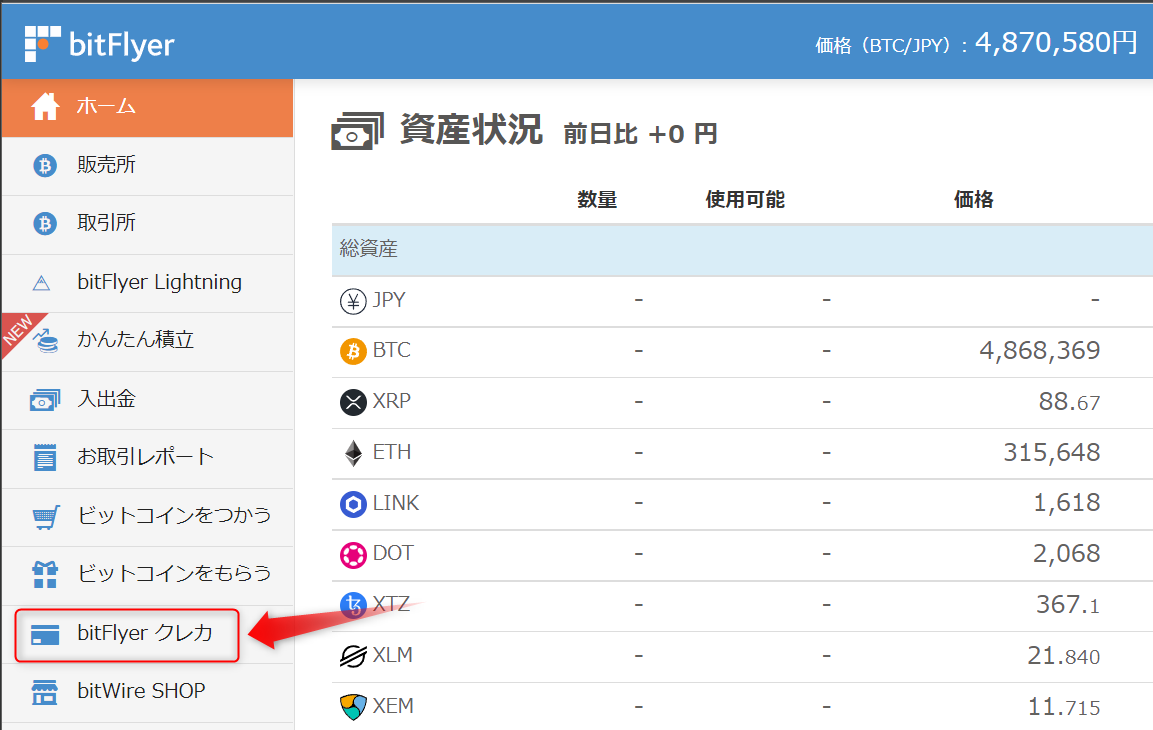Click the bitFlyer logo in header

99,44
